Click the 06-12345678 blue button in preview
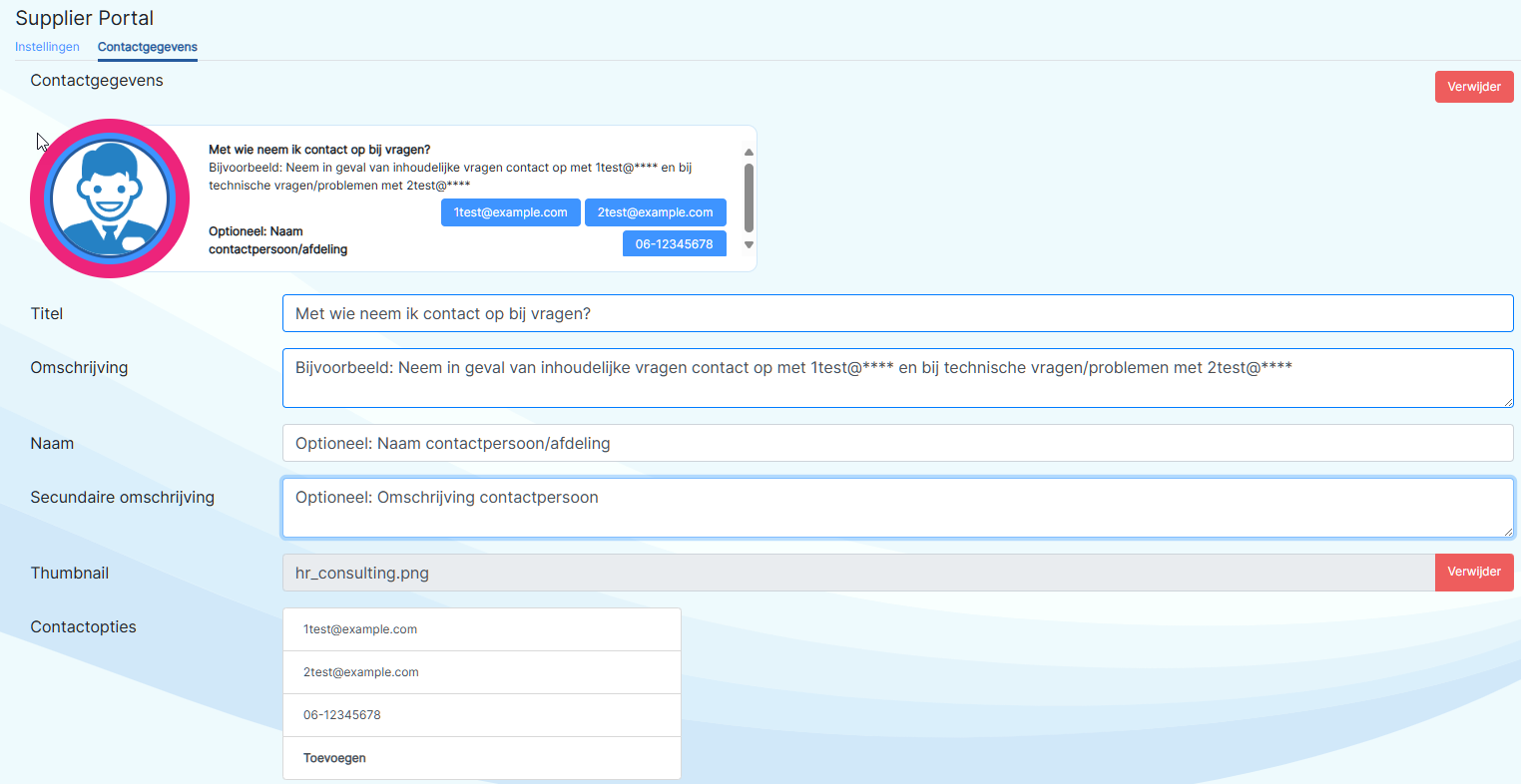Image resolution: width=1521 pixels, height=784 pixels. (x=674, y=244)
